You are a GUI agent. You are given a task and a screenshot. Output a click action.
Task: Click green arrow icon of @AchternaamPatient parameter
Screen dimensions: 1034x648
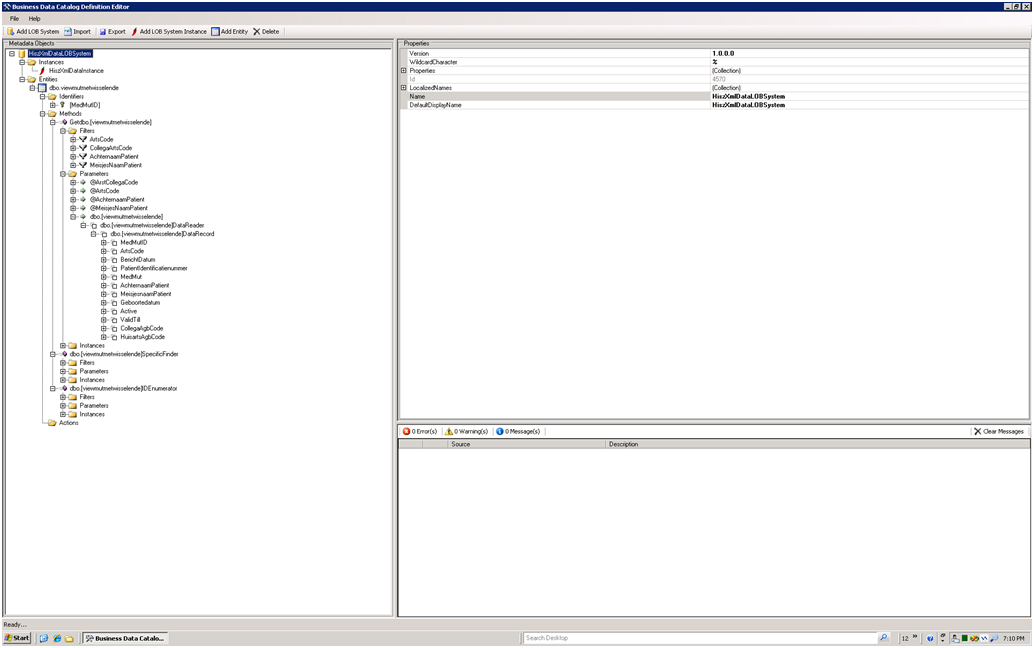click(83, 199)
